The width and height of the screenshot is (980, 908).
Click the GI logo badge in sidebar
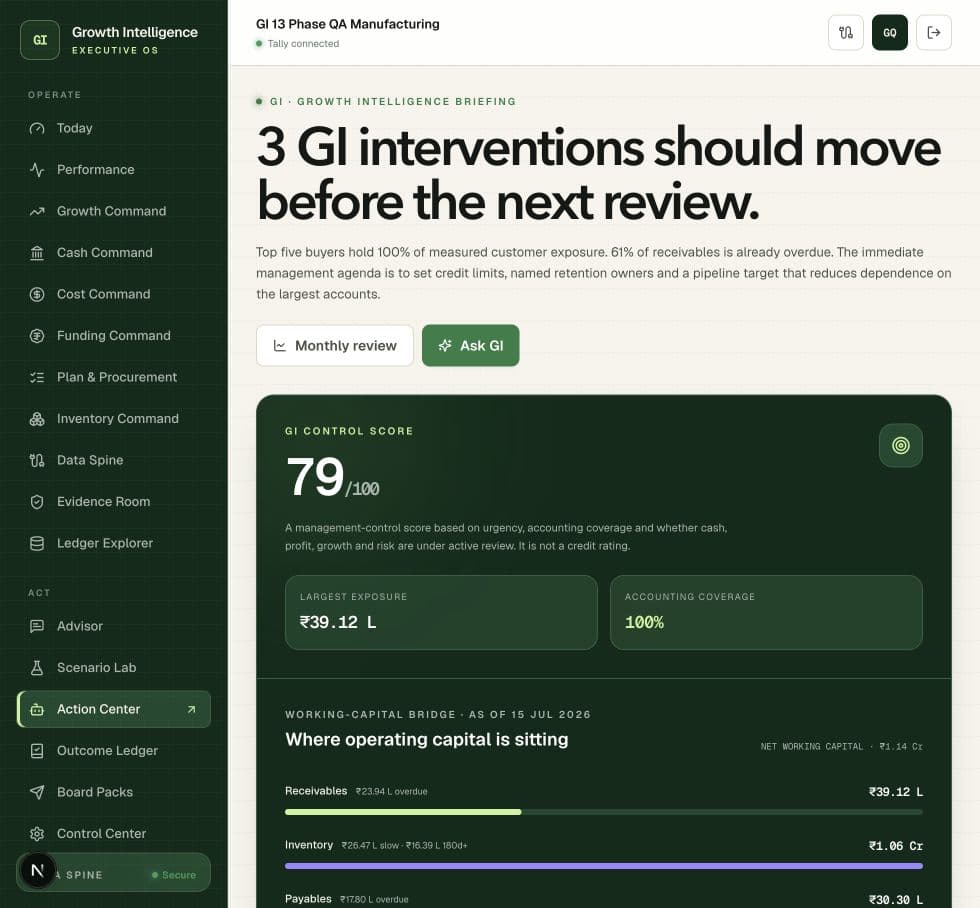[40, 40]
